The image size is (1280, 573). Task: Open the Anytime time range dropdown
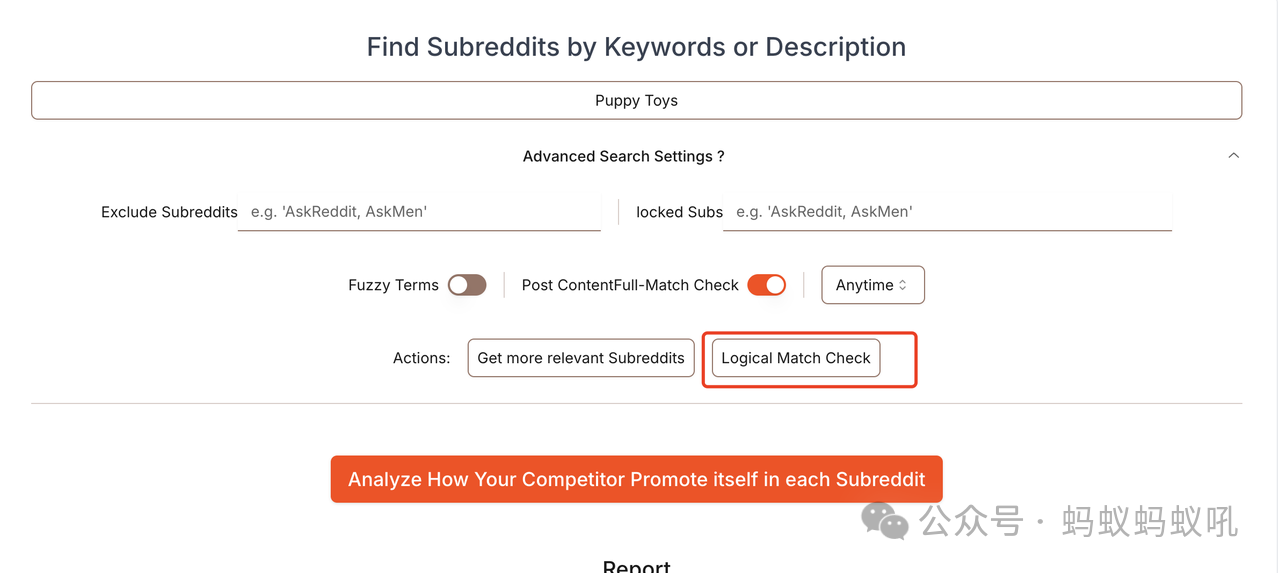[872, 285]
